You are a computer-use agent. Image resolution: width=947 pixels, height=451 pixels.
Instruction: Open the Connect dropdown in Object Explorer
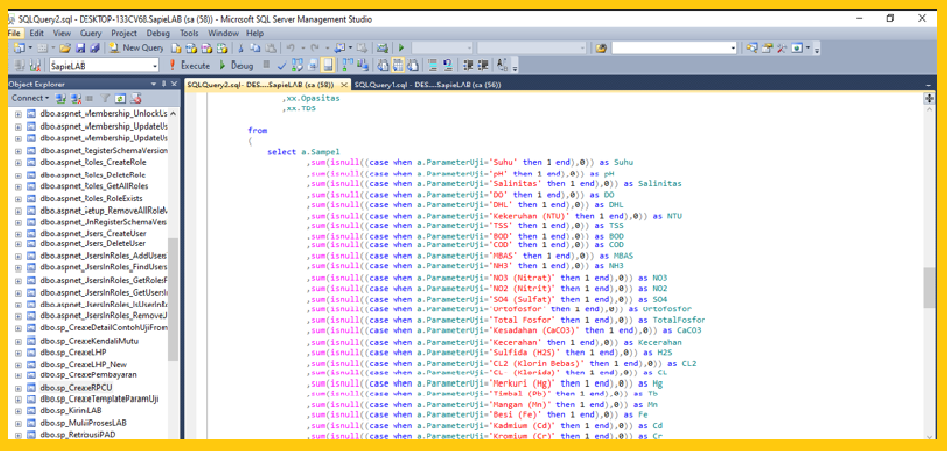(30, 99)
